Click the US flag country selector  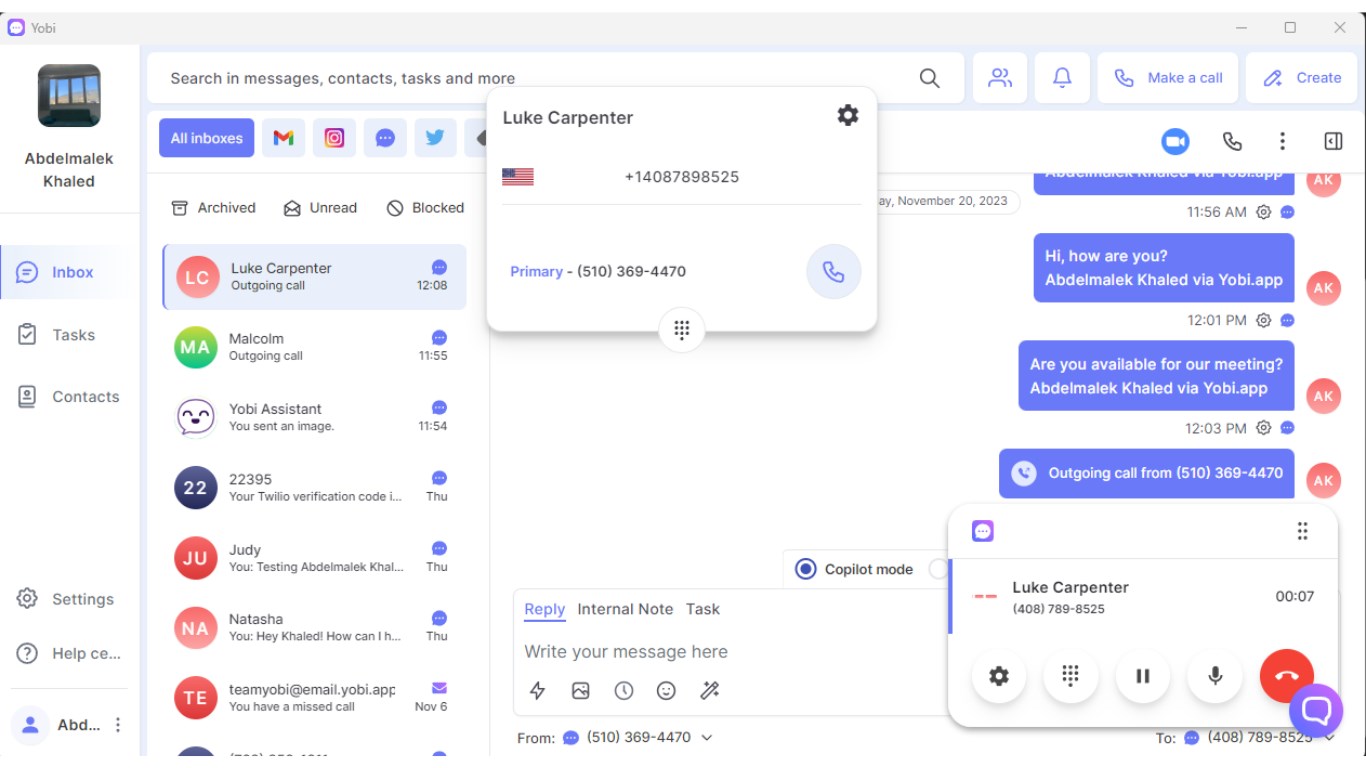point(518,177)
